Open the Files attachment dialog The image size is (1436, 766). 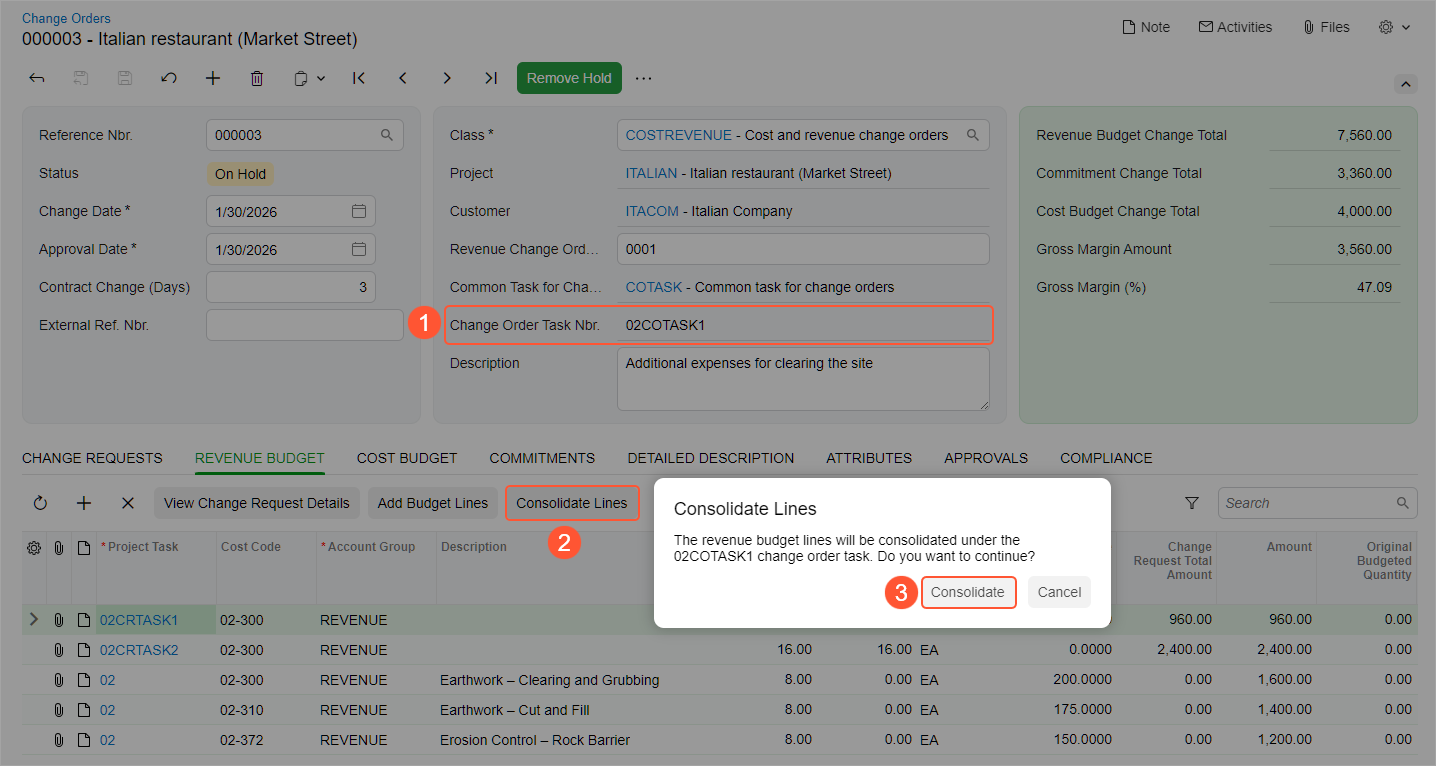pyautogui.click(x=1326, y=27)
